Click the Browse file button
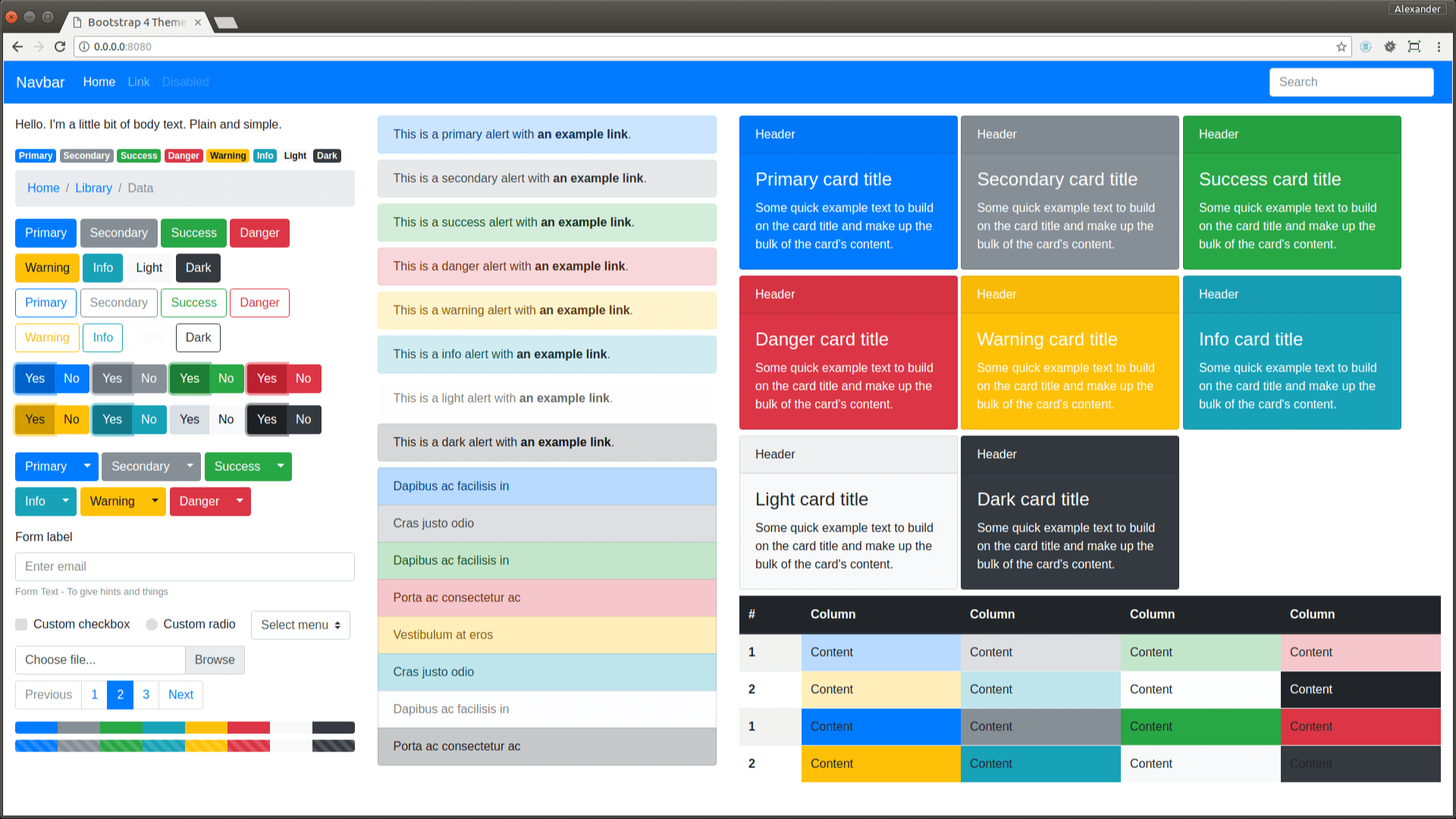Viewport: 1456px width, 819px height. (x=214, y=660)
